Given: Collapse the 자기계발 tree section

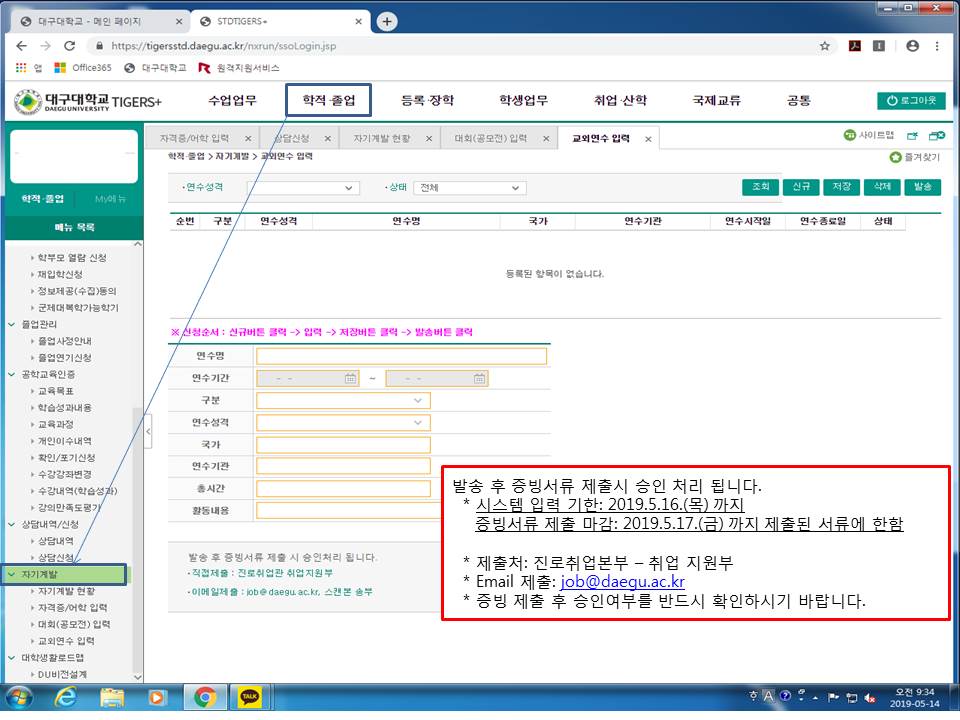Looking at the screenshot, I should pyautogui.click(x=11, y=575).
